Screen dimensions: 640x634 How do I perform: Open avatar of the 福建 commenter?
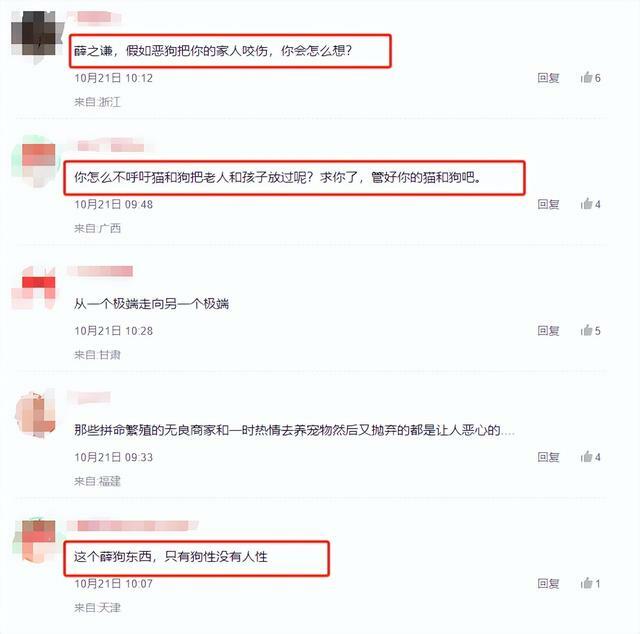pos(38,415)
